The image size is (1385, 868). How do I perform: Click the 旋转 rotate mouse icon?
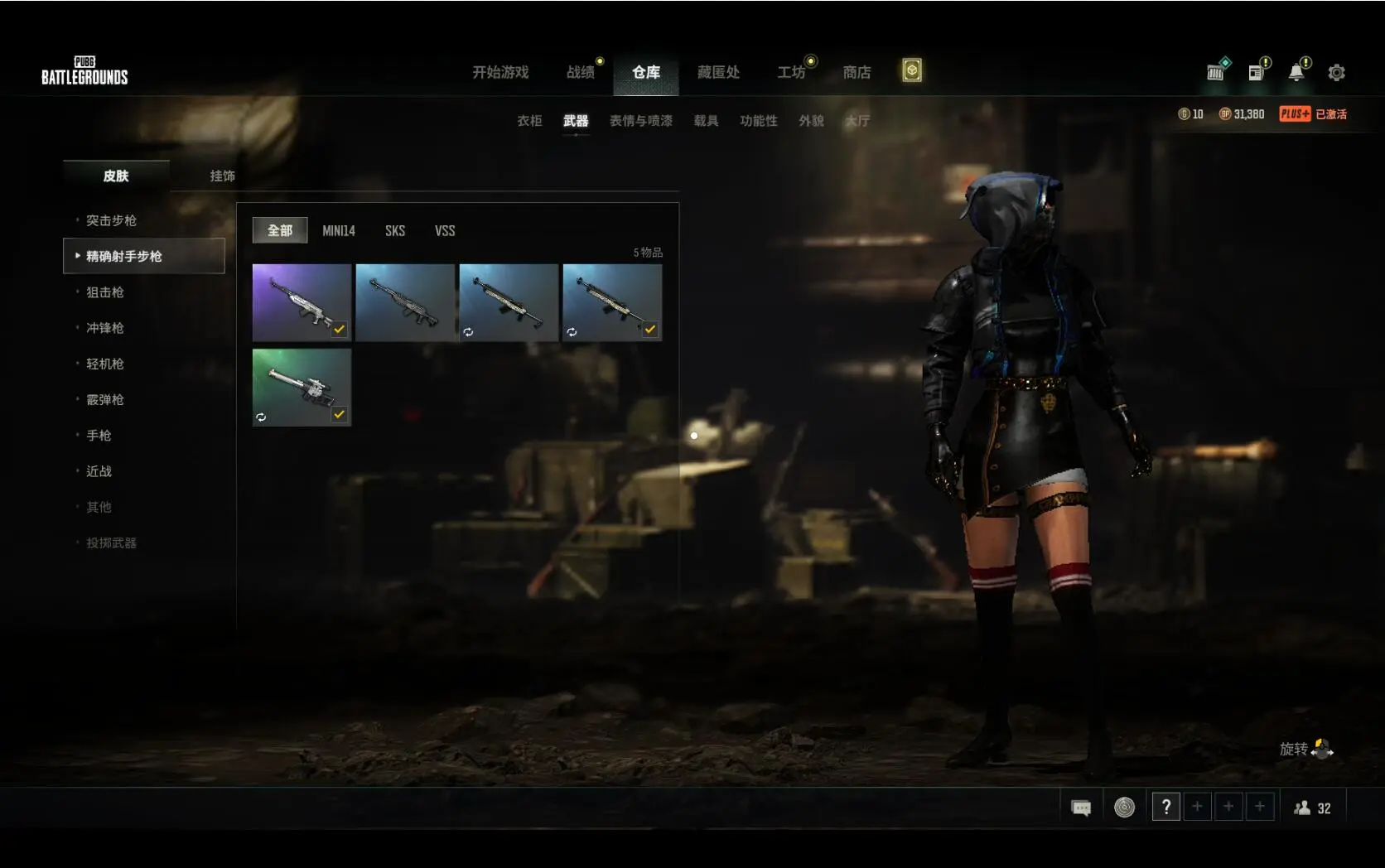(x=1322, y=749)
